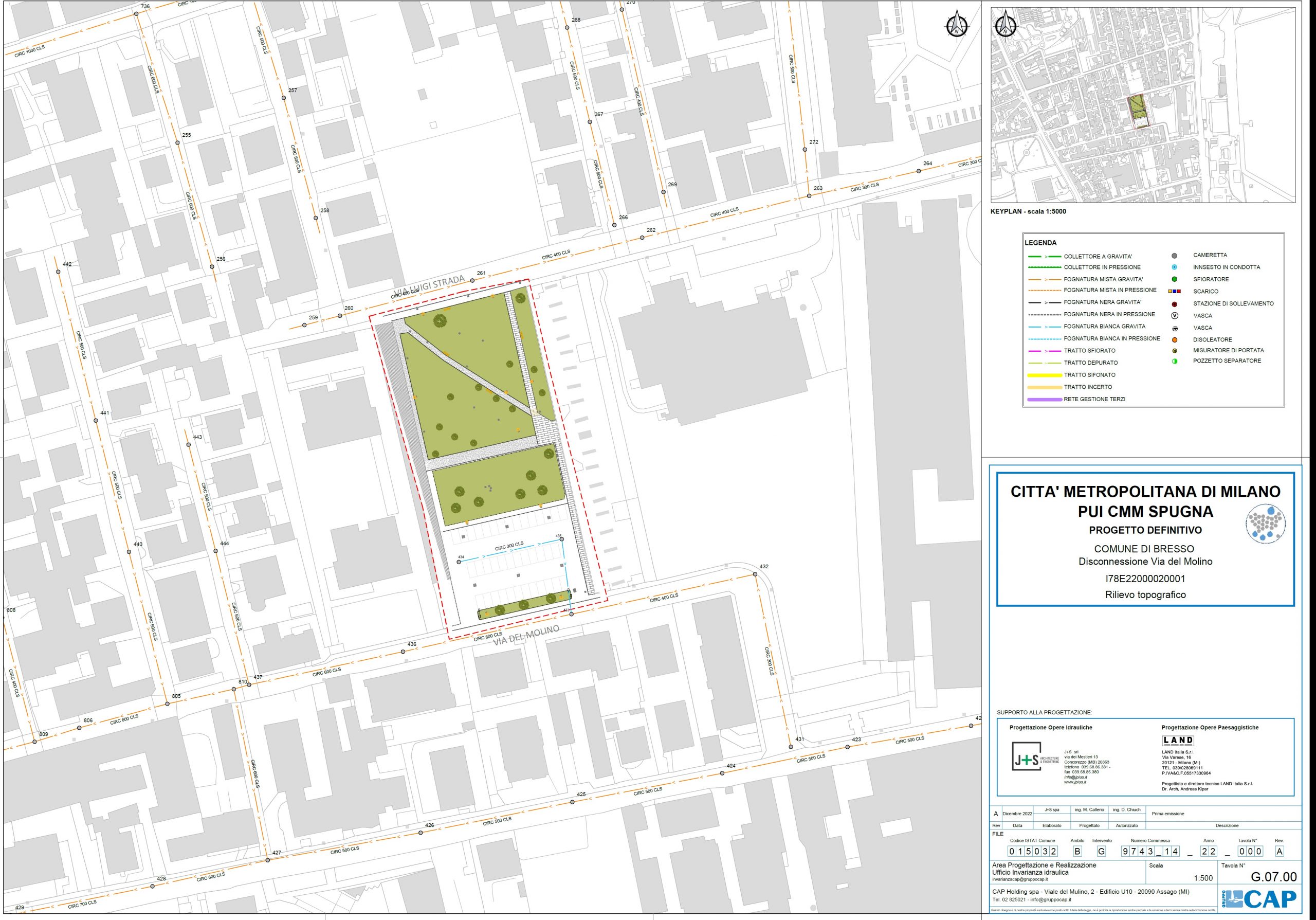The height and width of the screenshot is (920, 1316).
Task: Click the Pozzetto Separatore half-green symbol
Action: click(1175, 361)
